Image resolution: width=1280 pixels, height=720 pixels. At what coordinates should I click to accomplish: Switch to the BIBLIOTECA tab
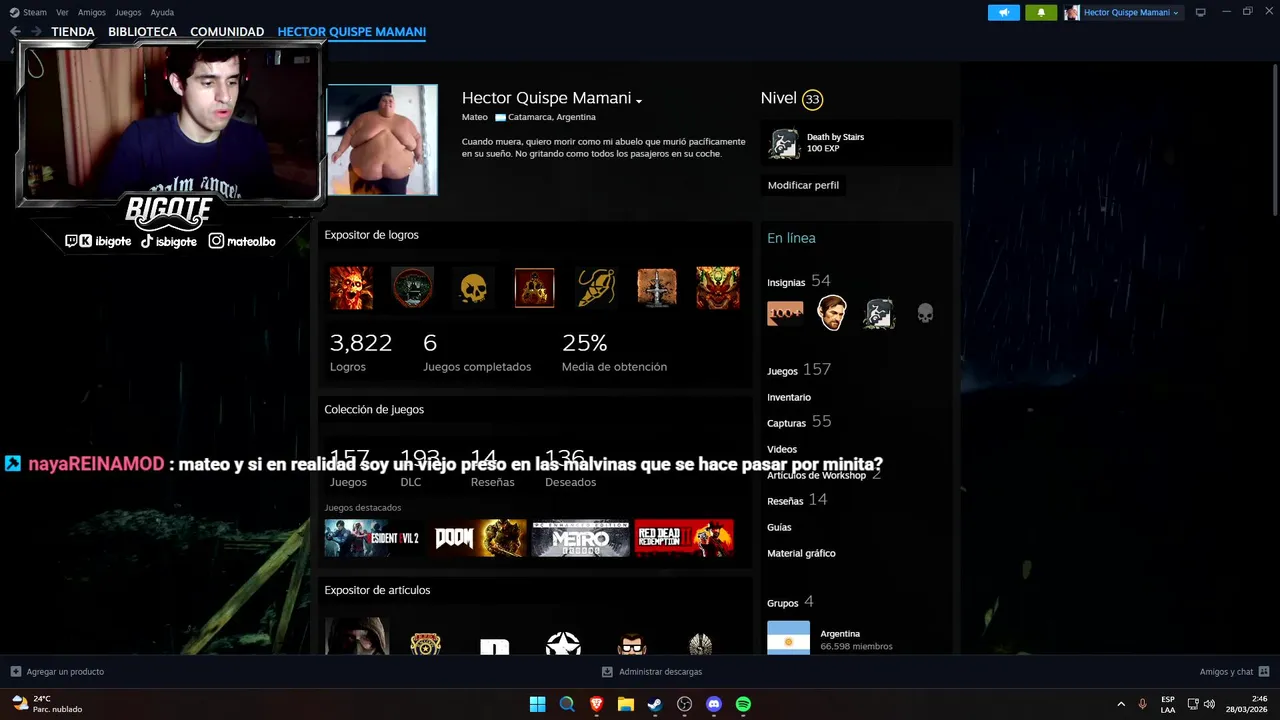142,32
